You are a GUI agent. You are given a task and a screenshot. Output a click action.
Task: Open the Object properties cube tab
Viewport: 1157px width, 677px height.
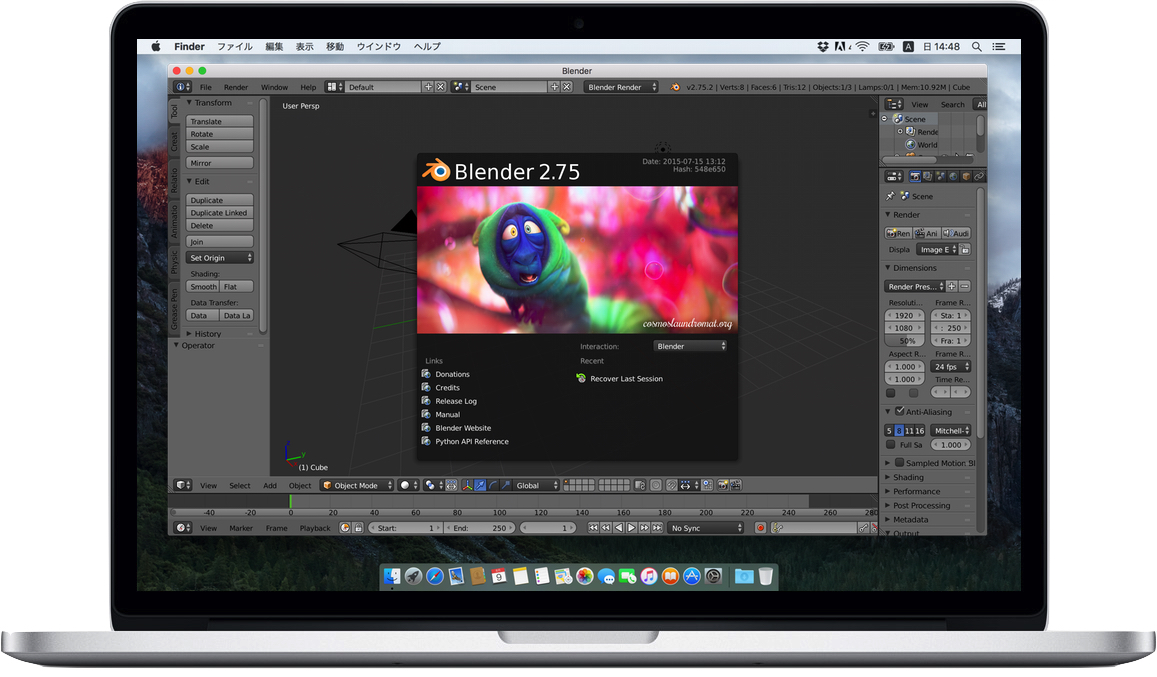(x=967, y=176)
